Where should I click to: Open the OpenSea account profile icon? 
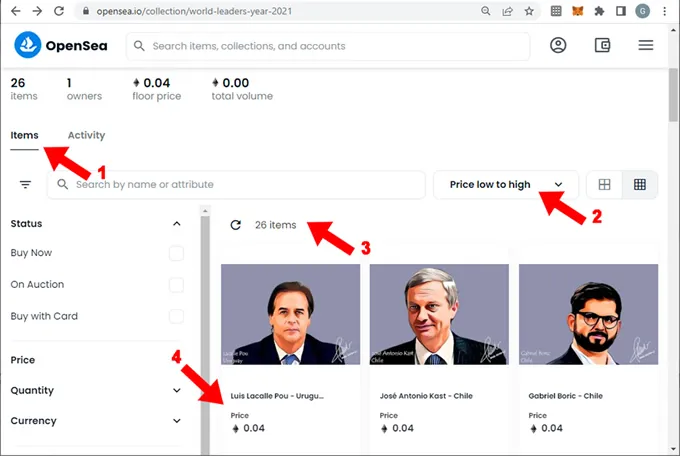click(558, 45)
